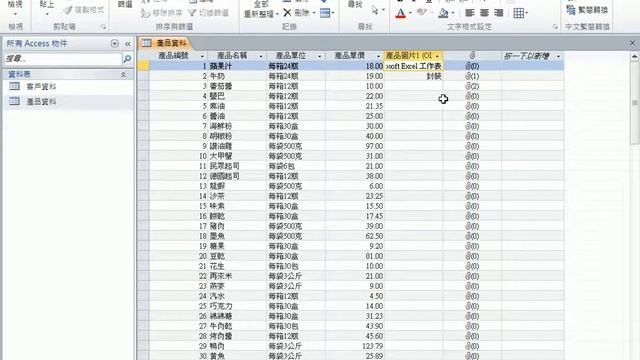The image size is (640, 360).
Task: Open 產品單位 column filter dropdown
Action: pyautogui.click(x=320, y=56)
